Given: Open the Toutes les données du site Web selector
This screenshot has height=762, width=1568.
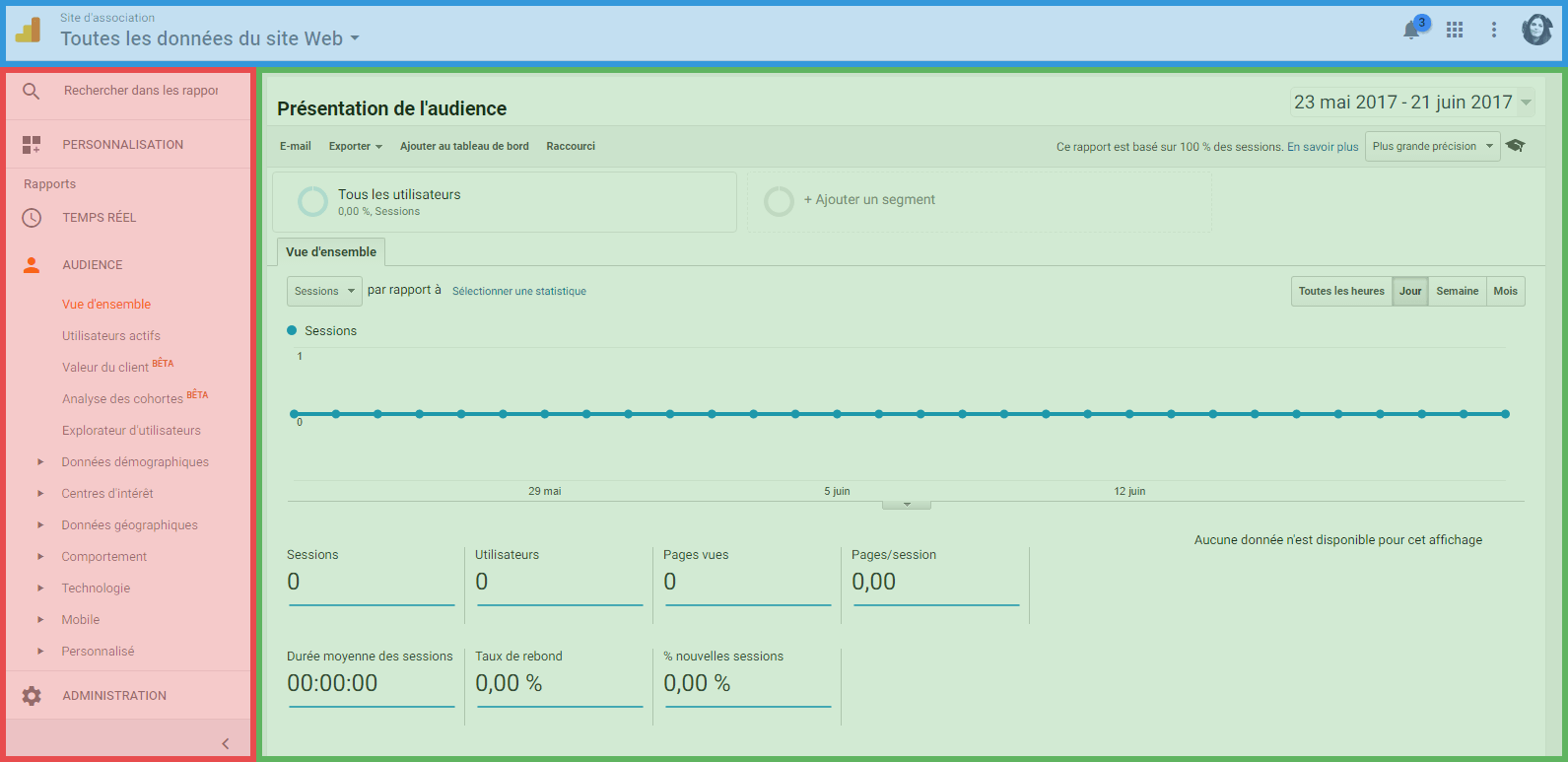Looking at the screenshot, I should point(210,38).
